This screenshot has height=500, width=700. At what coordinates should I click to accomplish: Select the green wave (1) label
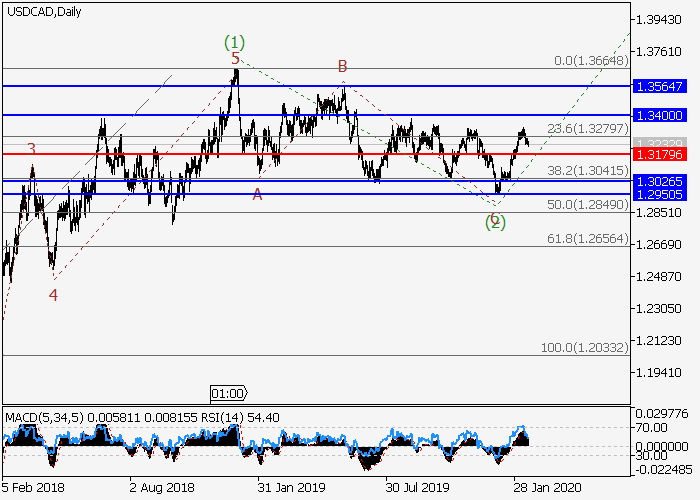point(234,42)
